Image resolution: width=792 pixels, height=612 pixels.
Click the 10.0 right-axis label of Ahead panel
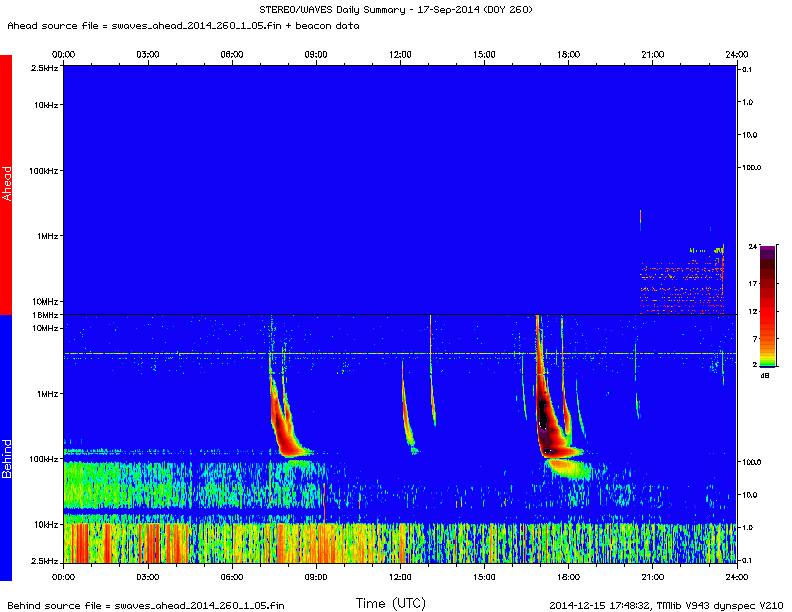750,135
